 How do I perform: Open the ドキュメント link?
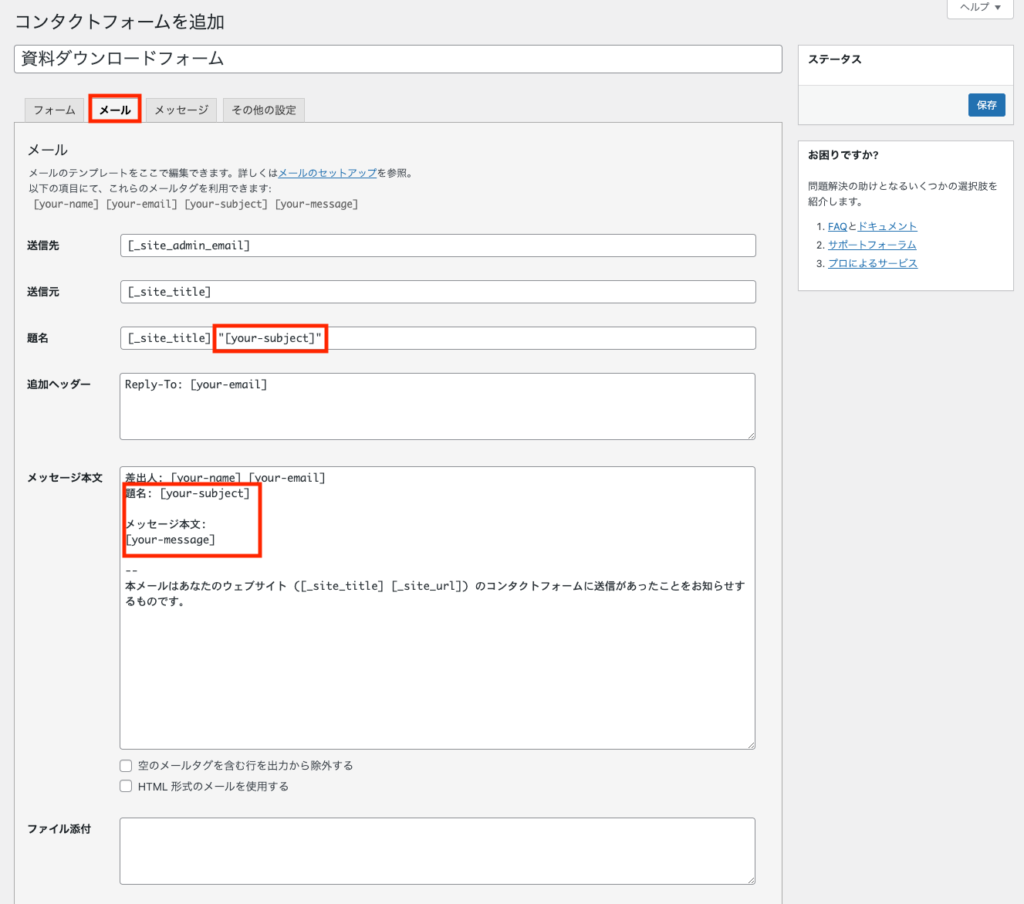point(887,227)
